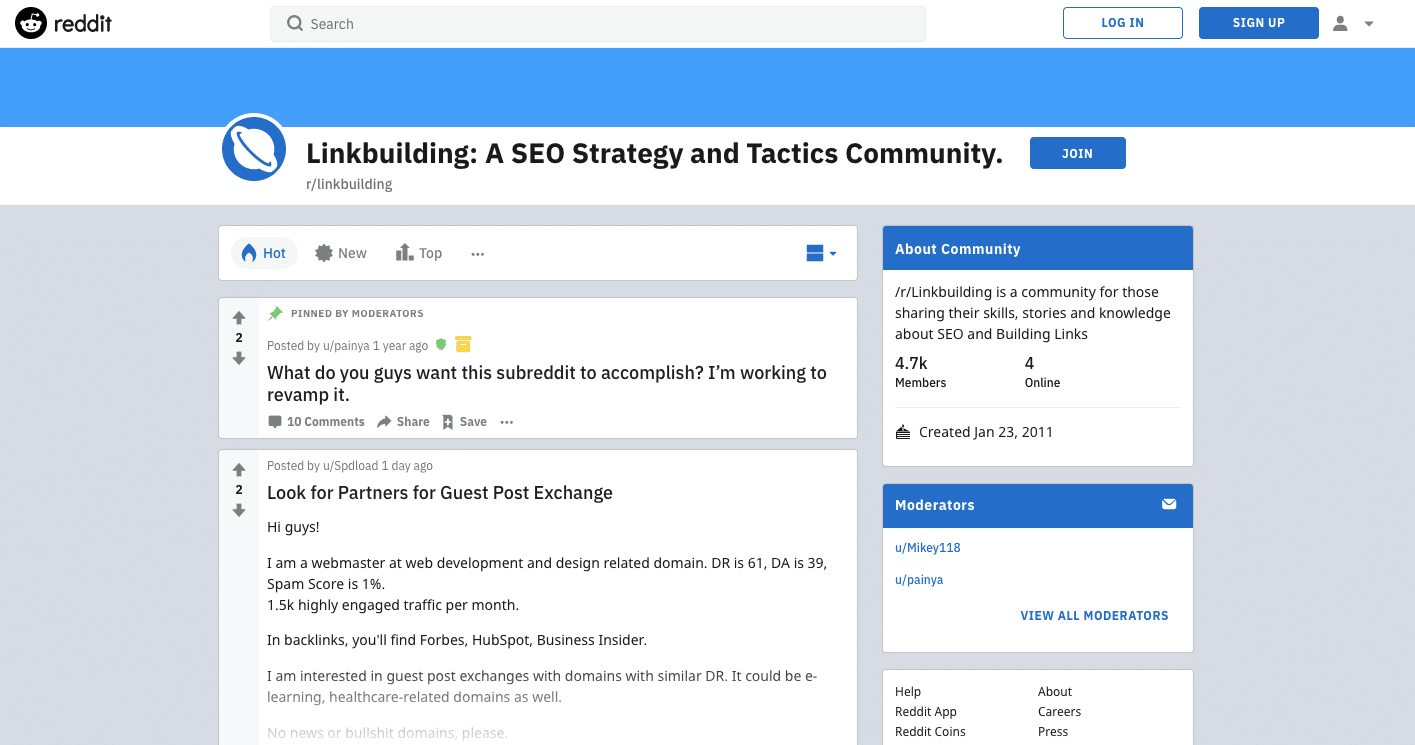Save the pinned post with bookmark icon

464,422
